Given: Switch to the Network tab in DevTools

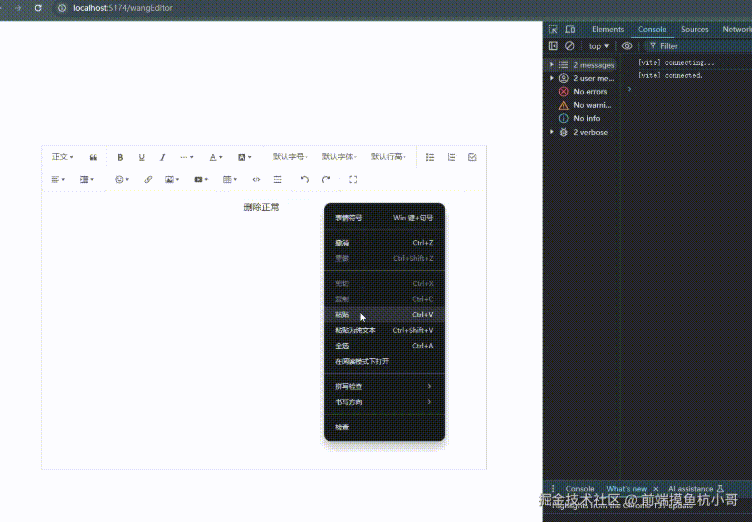Looking at the screenshot, I should pos(737,29).
